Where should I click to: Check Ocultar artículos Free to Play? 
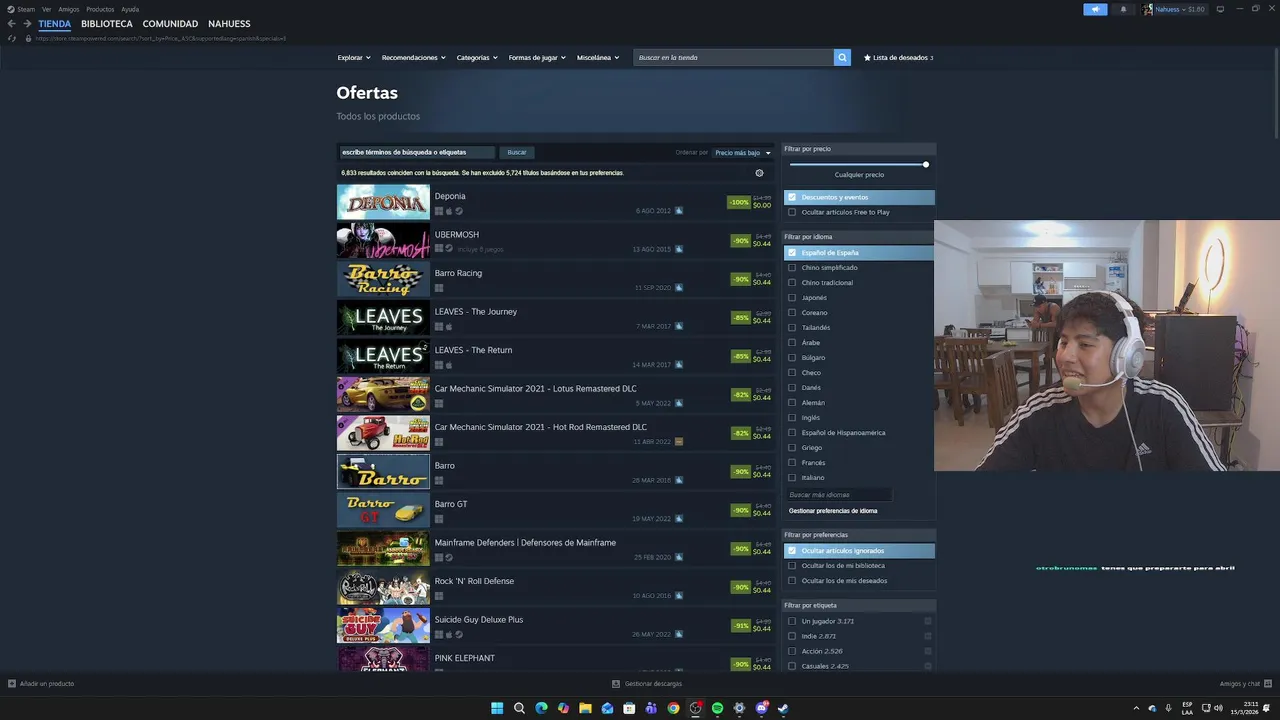point(792,212)
